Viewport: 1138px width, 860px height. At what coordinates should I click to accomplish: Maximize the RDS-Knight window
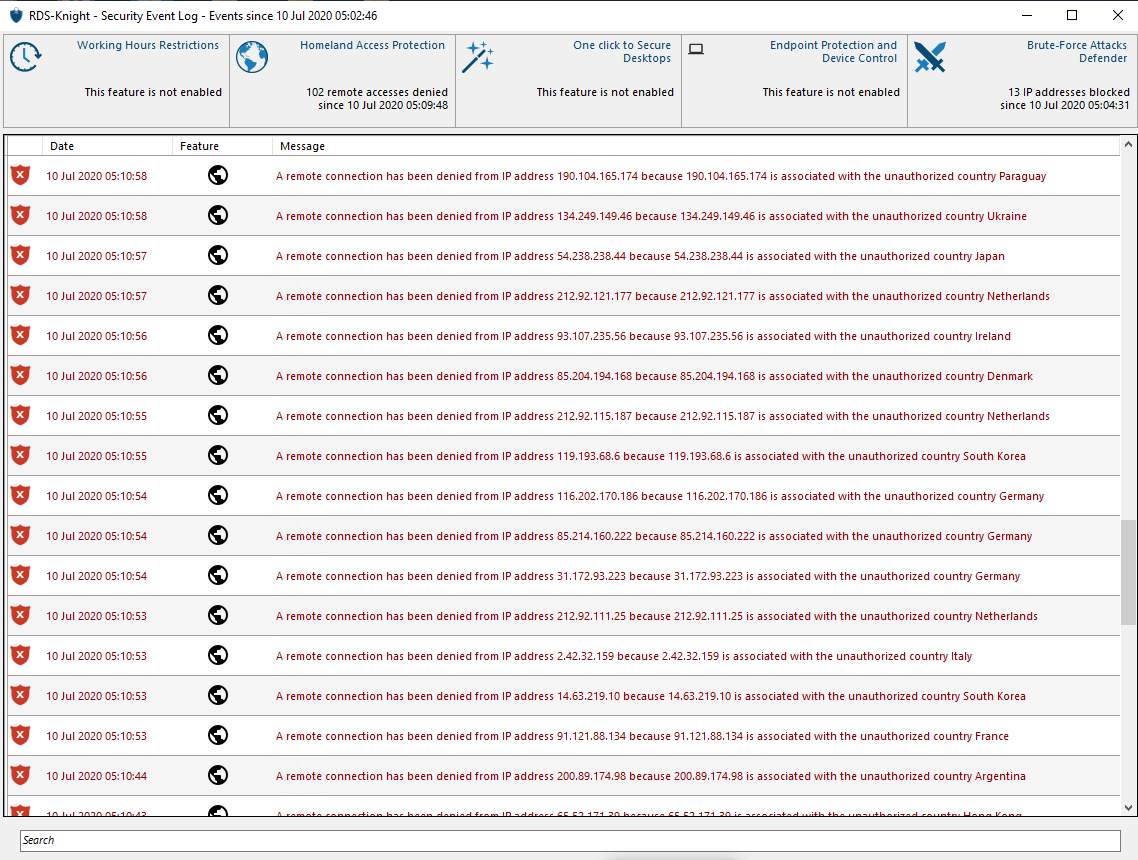pos(1072,15)
